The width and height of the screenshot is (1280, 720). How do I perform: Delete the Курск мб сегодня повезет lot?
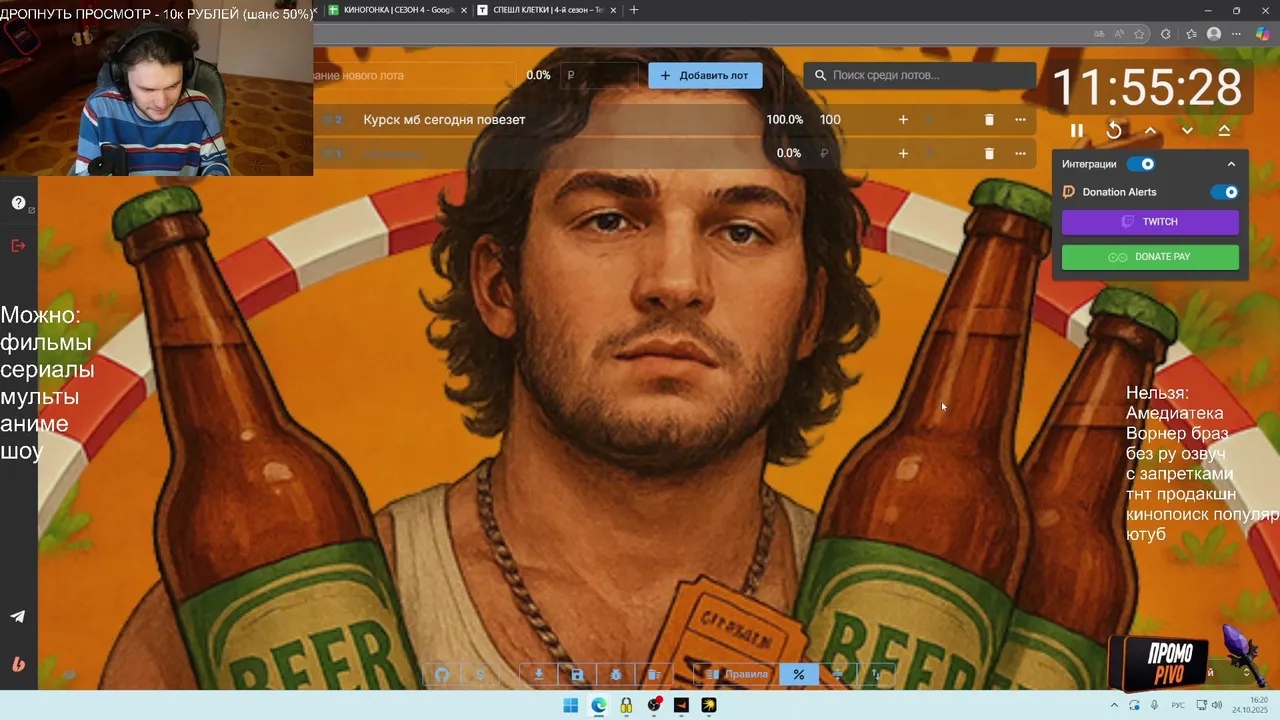coord(989,119)
